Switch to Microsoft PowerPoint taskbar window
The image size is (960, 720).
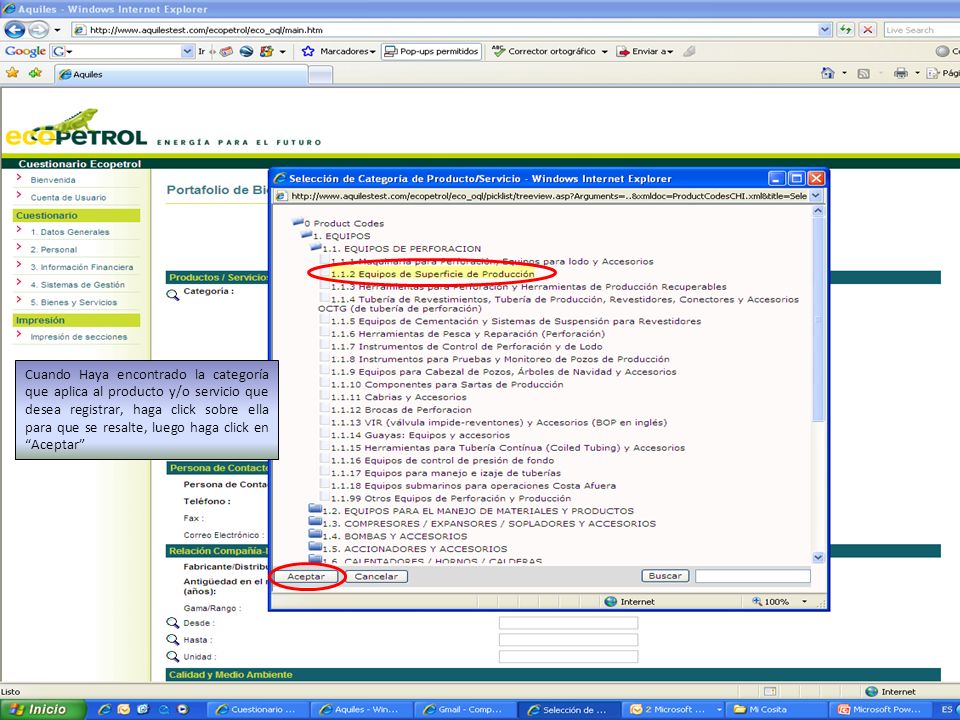(882, 710)
